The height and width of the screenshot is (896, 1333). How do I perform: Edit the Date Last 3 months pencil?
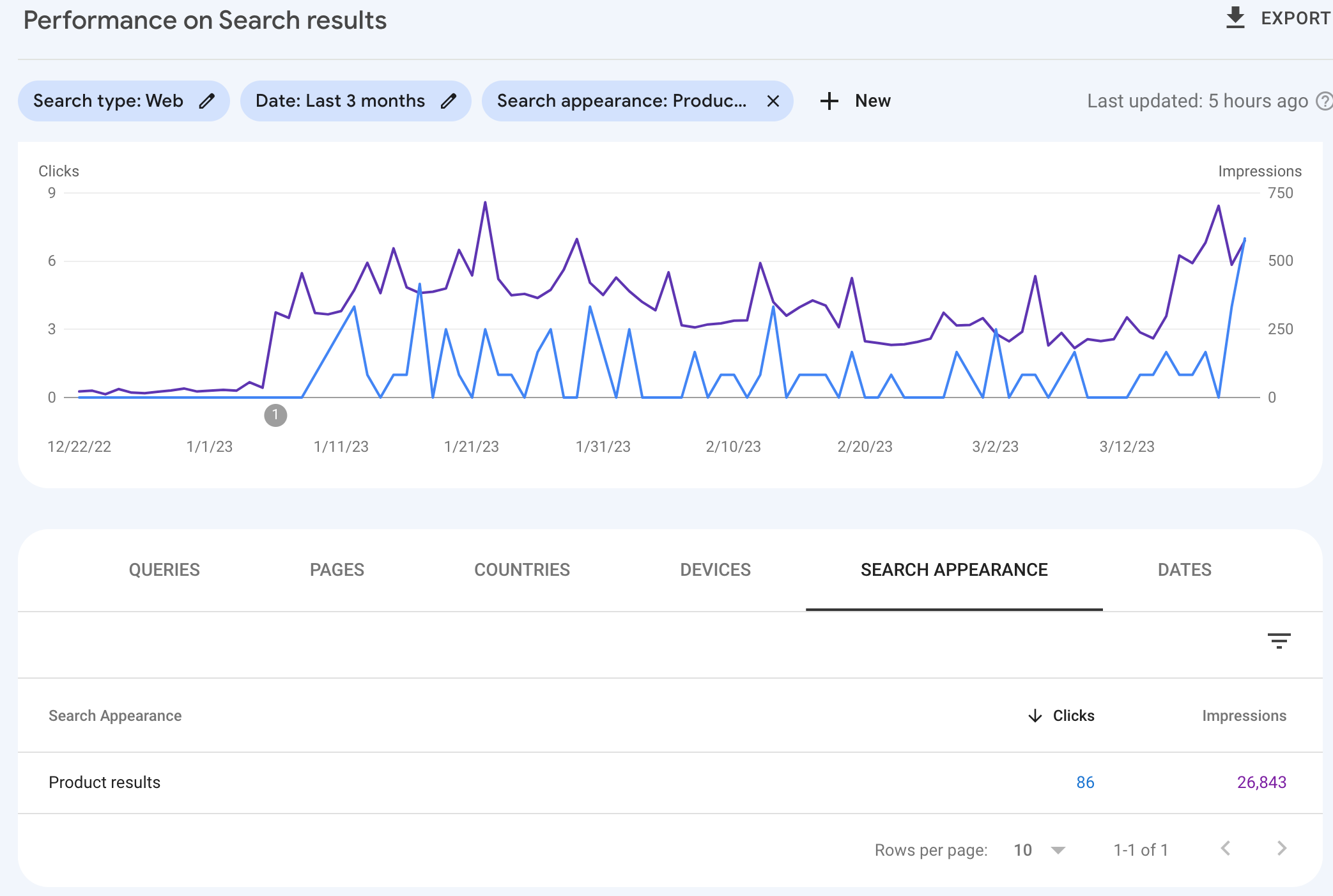click(449, 101)
